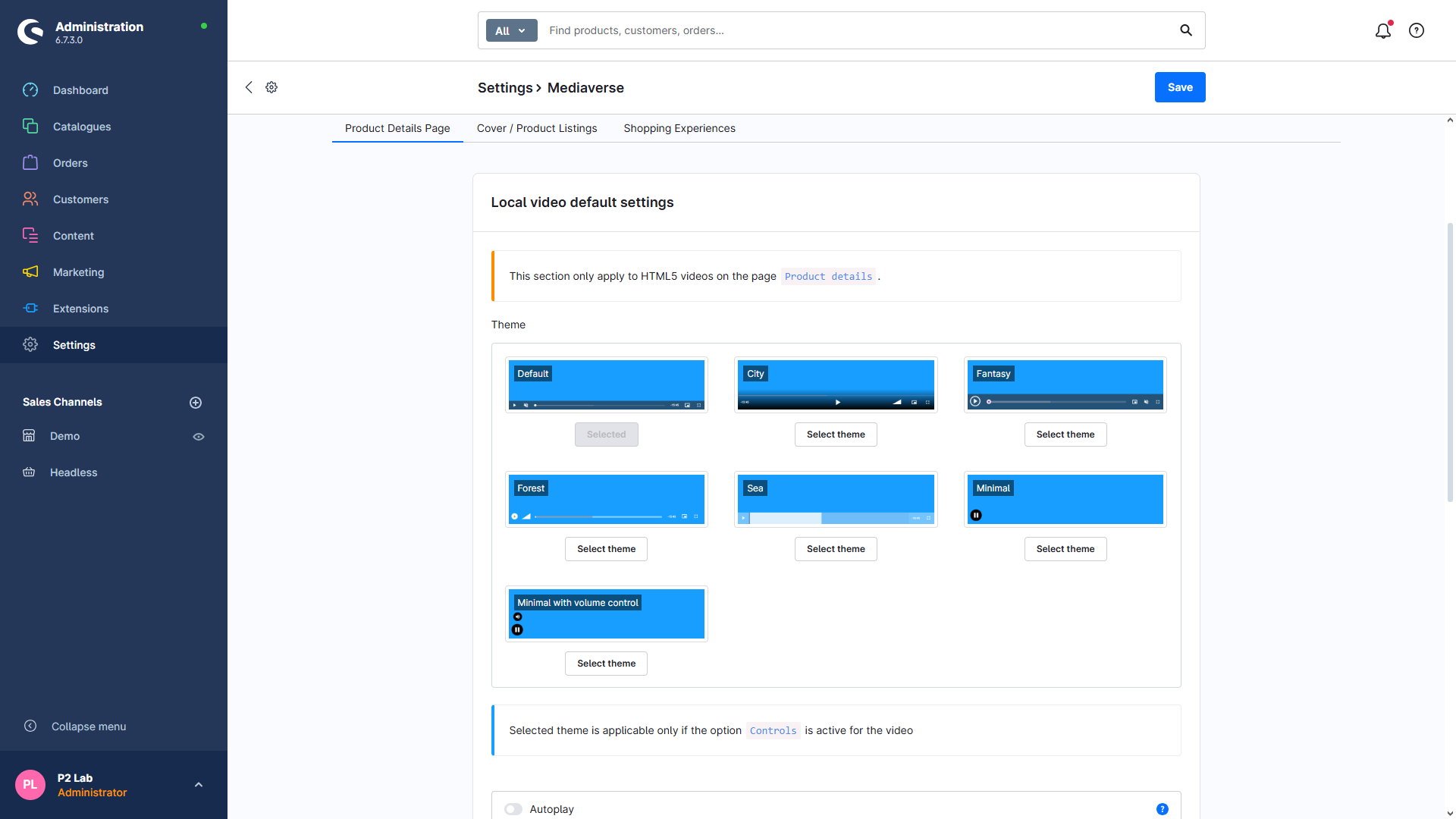Click the Shopware logo icon
The height and width of the screenshot is (819, 1456).
[30, 31]
